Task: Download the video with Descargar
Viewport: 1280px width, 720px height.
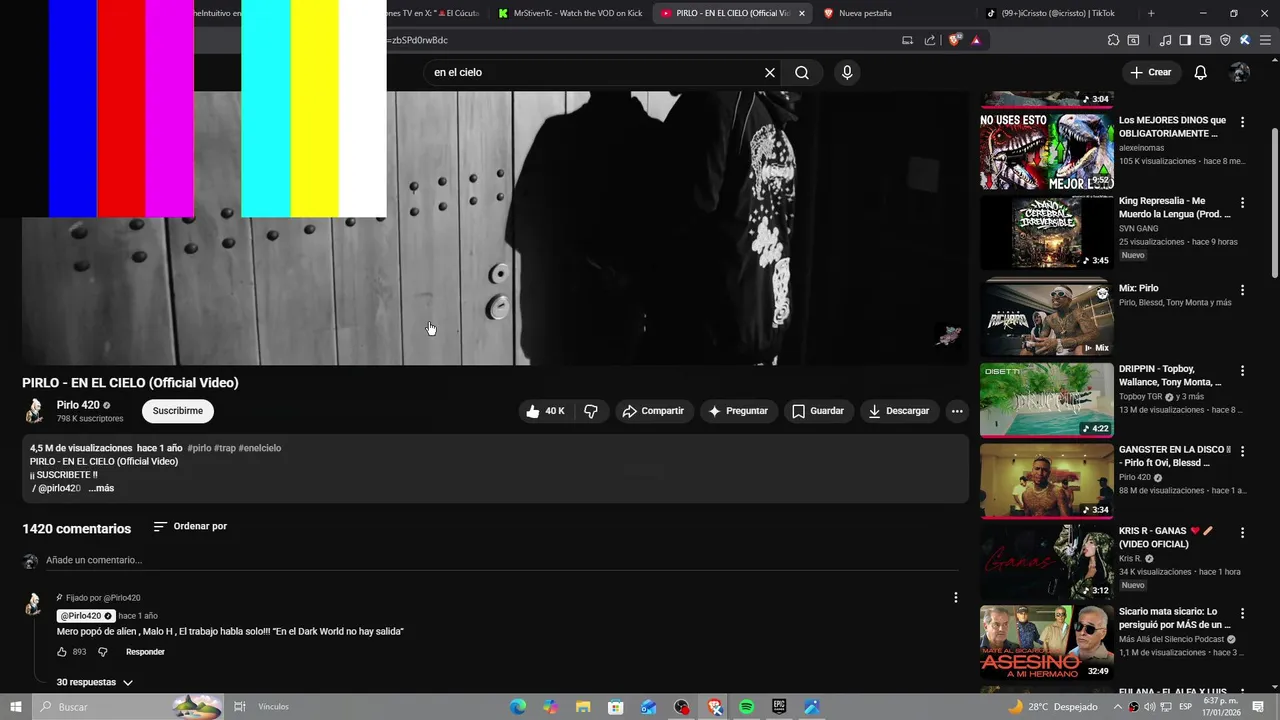Action: (x=899, y=411)
